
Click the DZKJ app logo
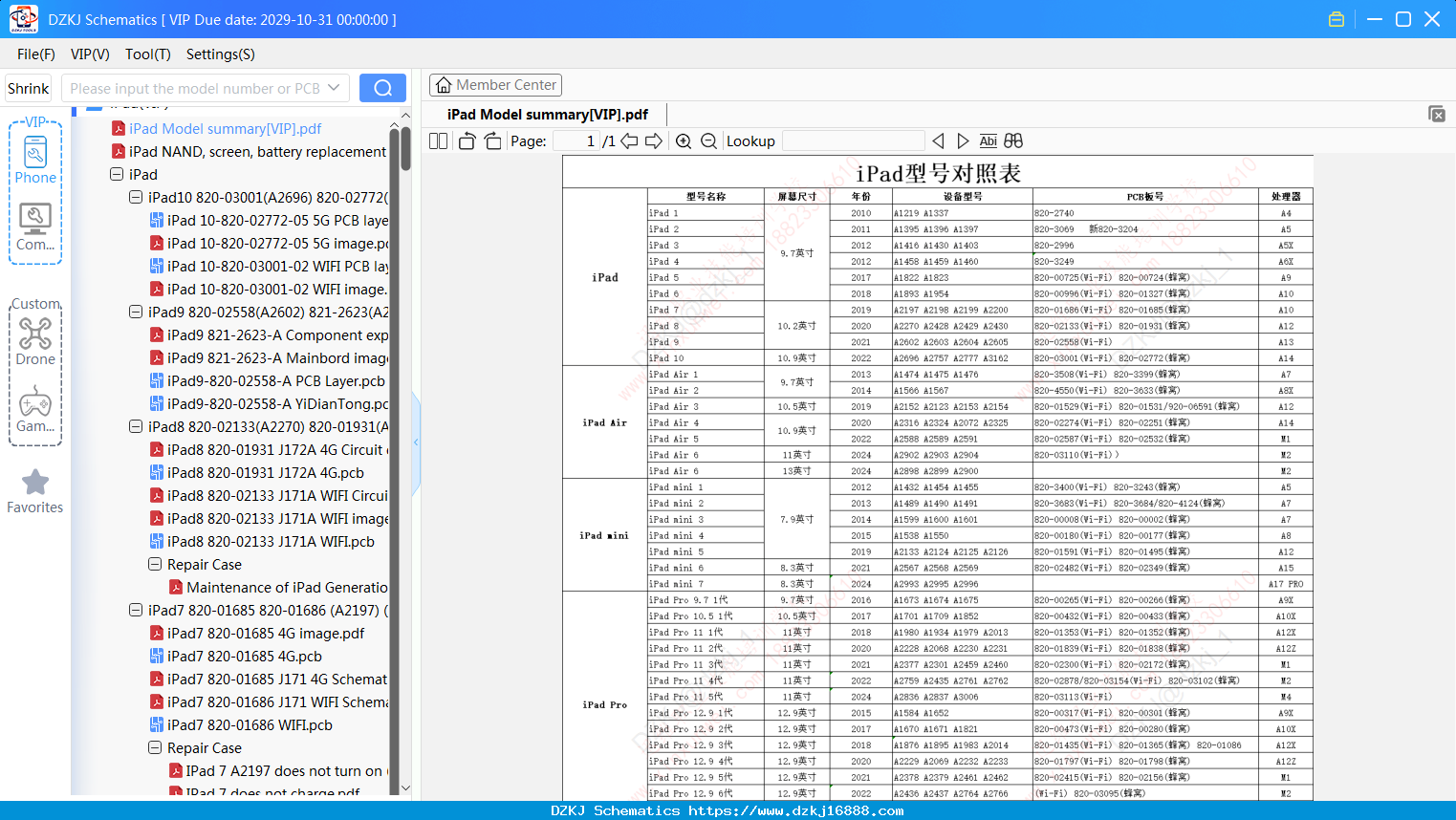pyautogui.click(x=23, y=19)
